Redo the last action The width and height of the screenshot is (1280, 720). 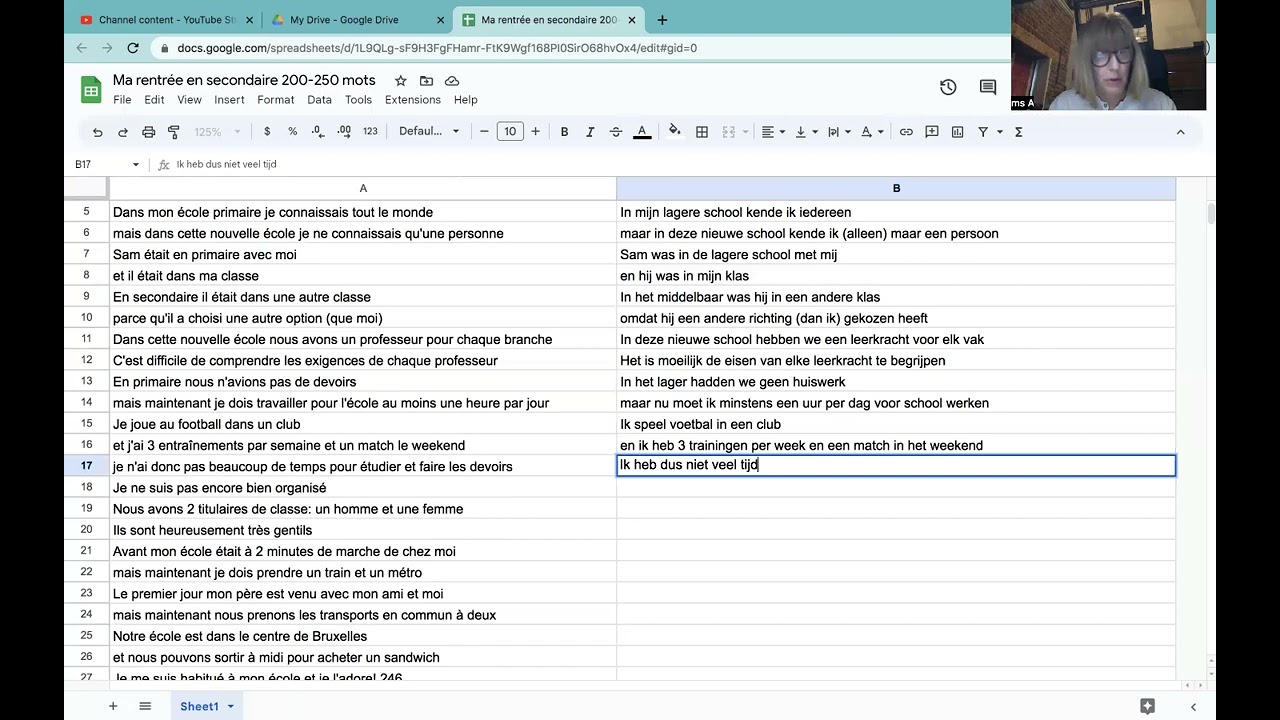pyautogui.click(x=123, y=132)
